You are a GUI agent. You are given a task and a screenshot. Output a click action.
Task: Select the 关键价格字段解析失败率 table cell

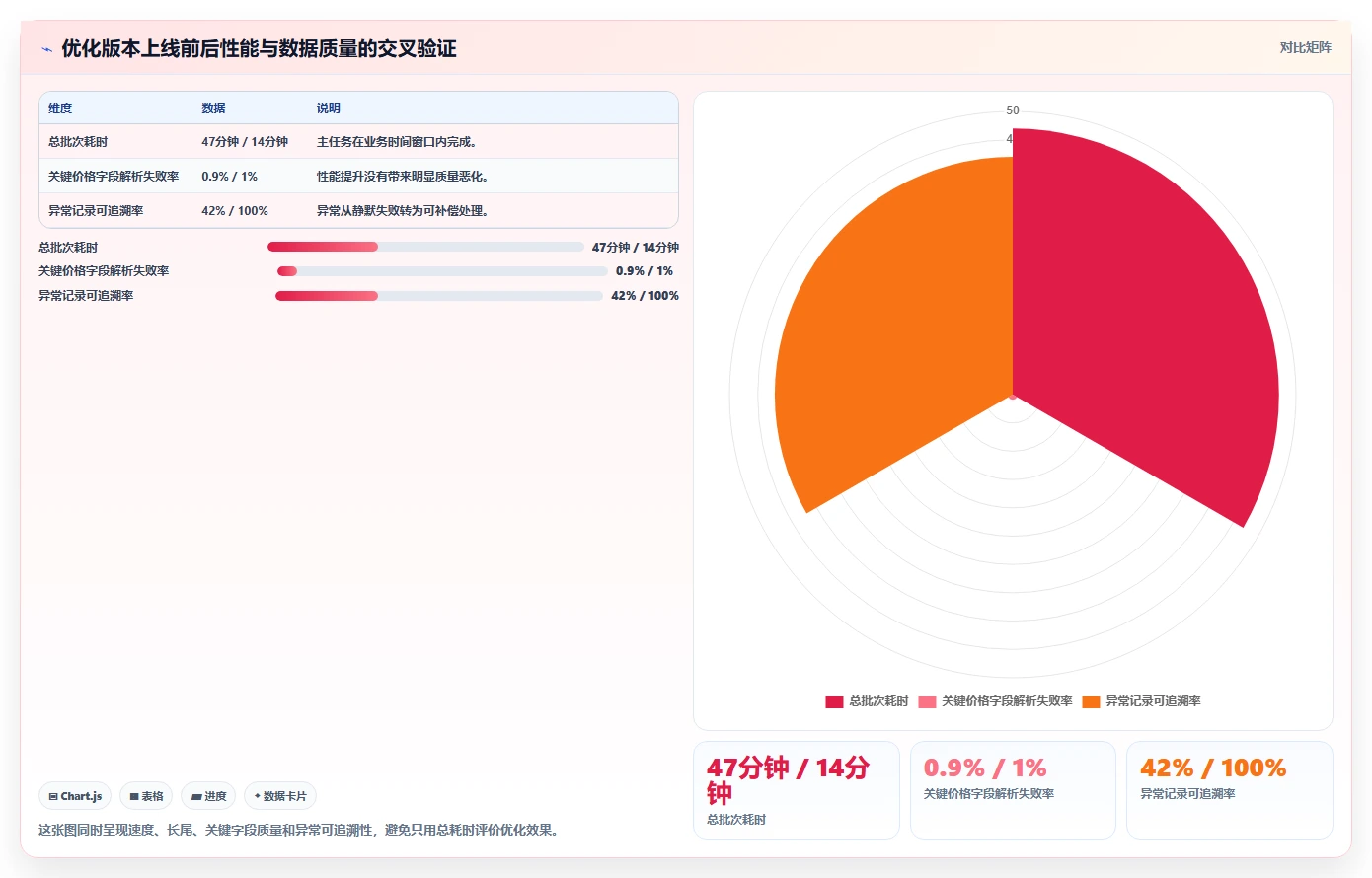[x=114, y=177]
